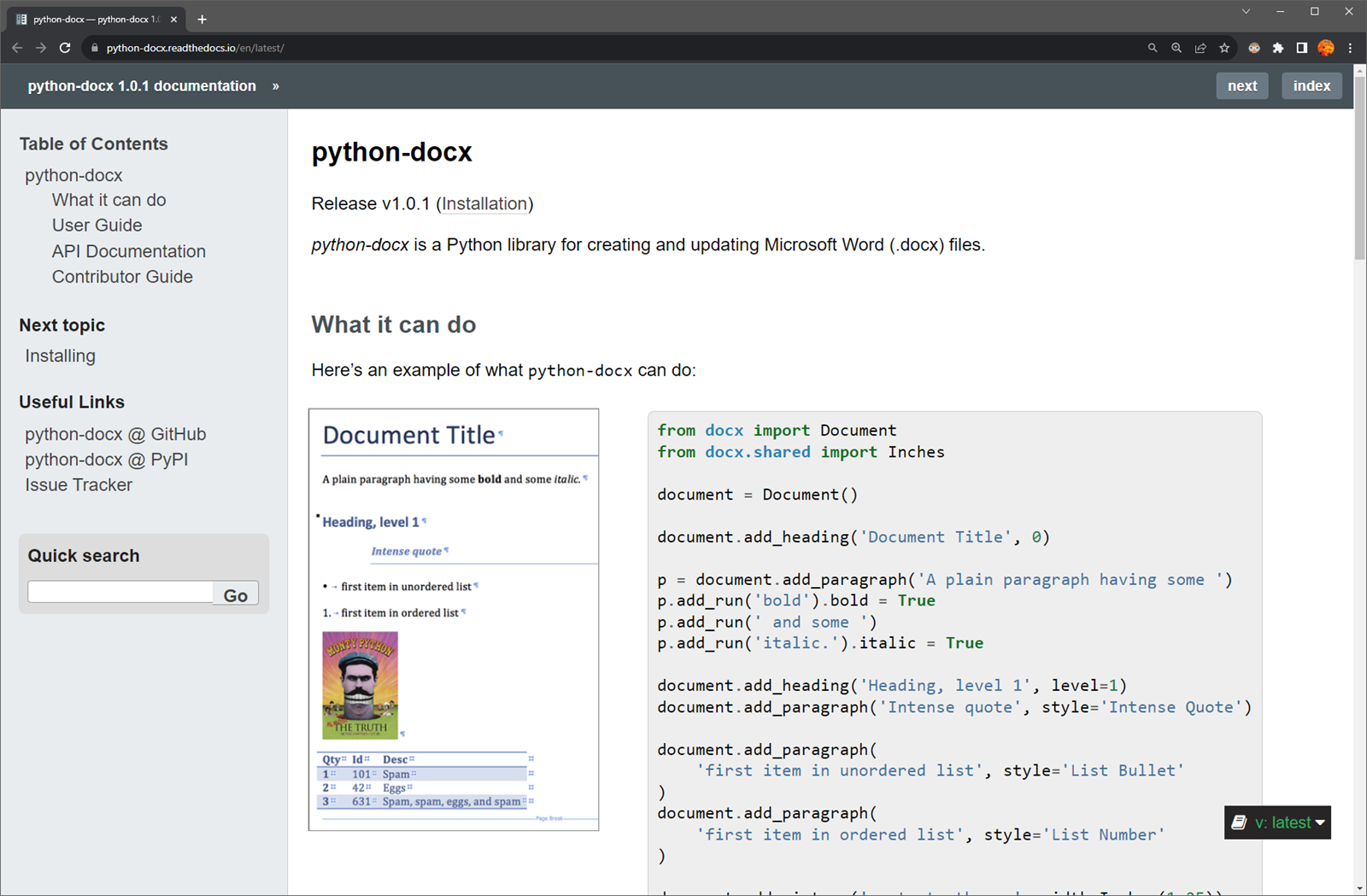The width and height of the screenshot is (1367, 896).
Task: Open the 'python-docx' entry in the Table of Contents
Action: pyautogui.click(x=73, y=175)
